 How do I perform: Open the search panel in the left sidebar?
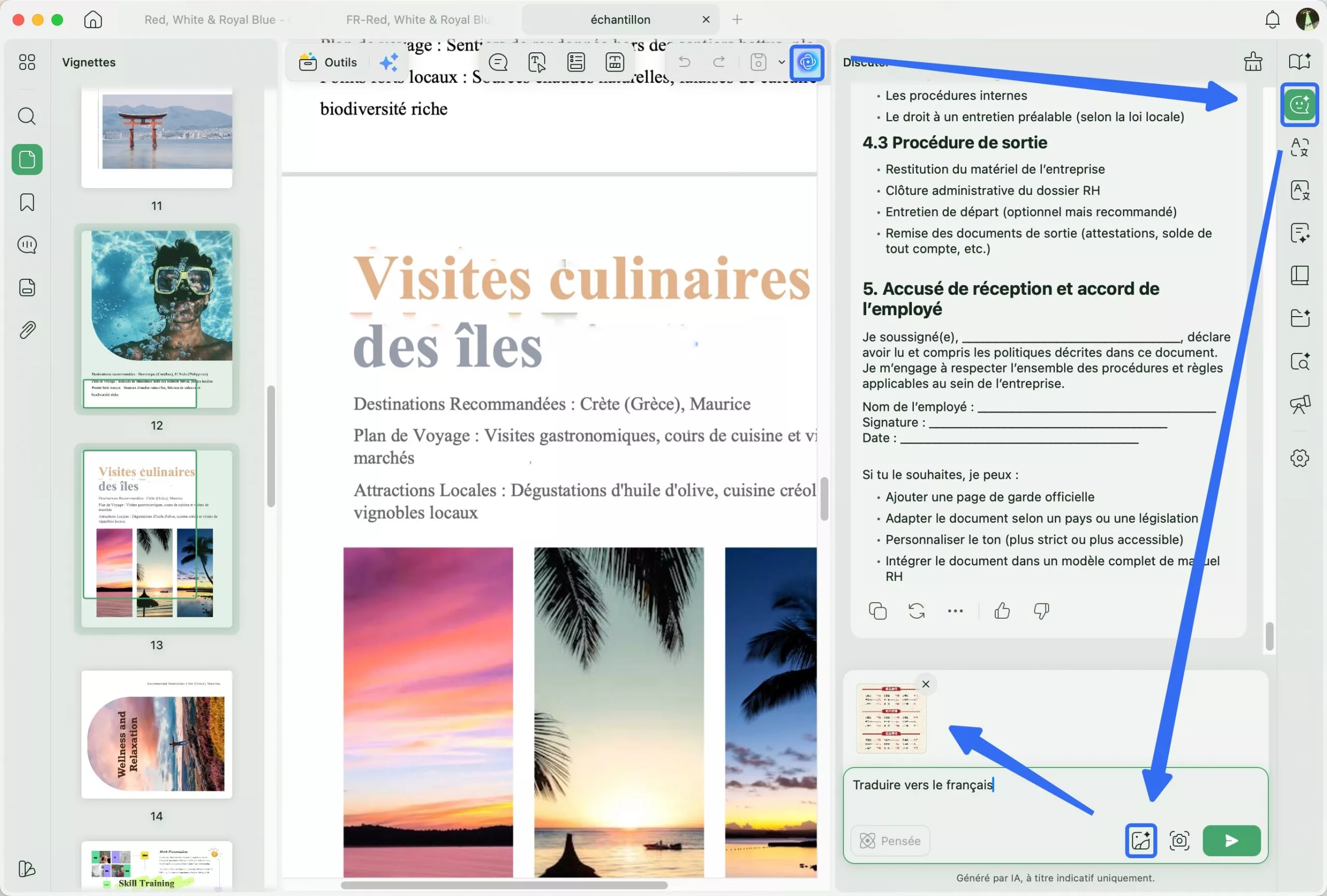[x=27, y=117]
